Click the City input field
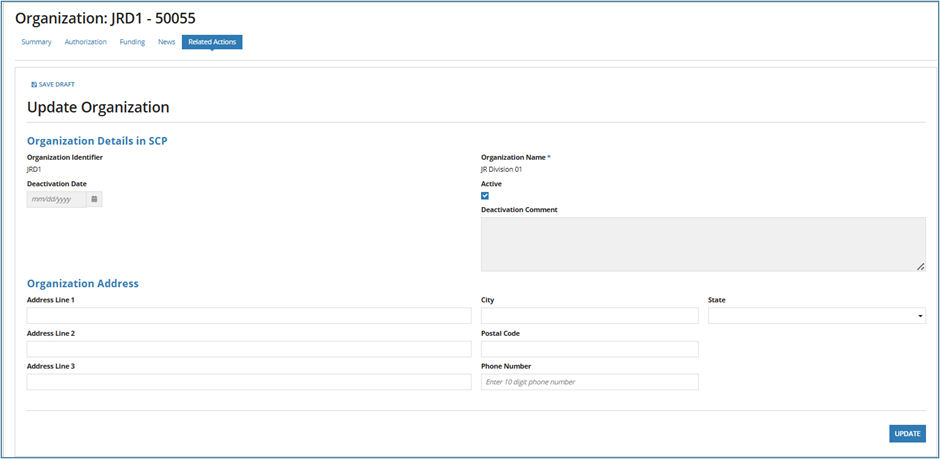Screen dimensions: 940x459 (589, 316)
